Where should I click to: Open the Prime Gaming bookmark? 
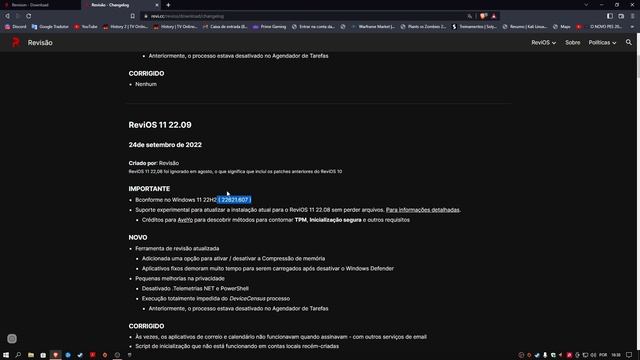269,27
